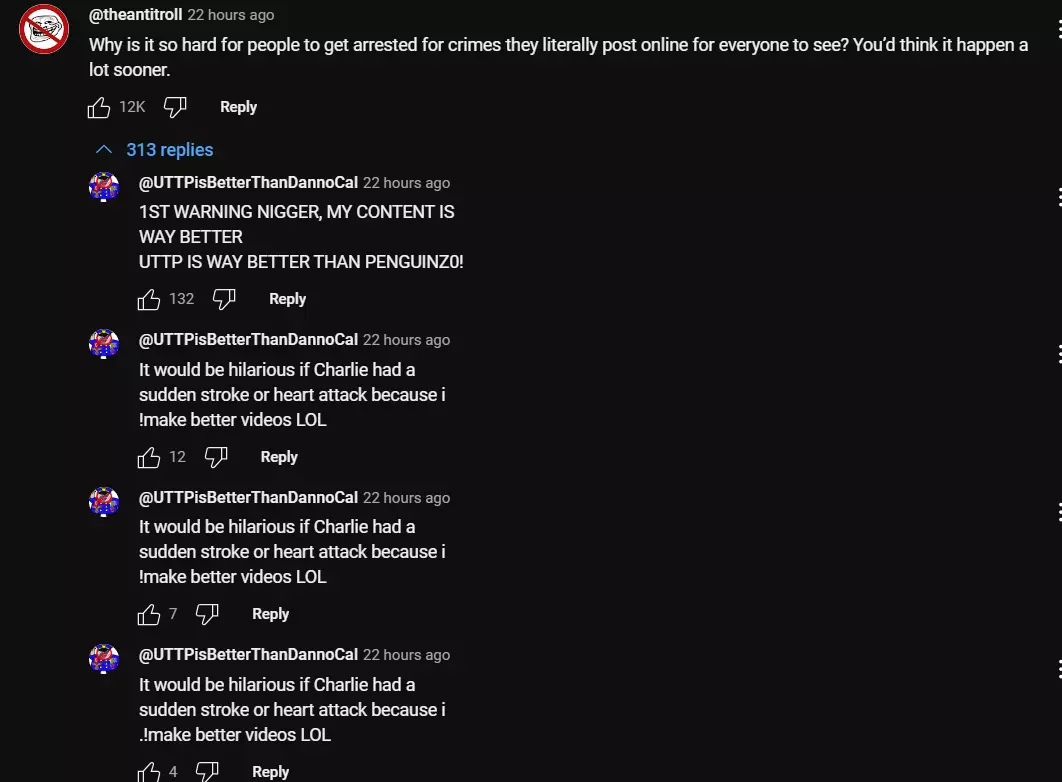The width and height of the screenshot is (1062, 782).
Task: Open the @theantitroll username link
Action: coord(135,15)
